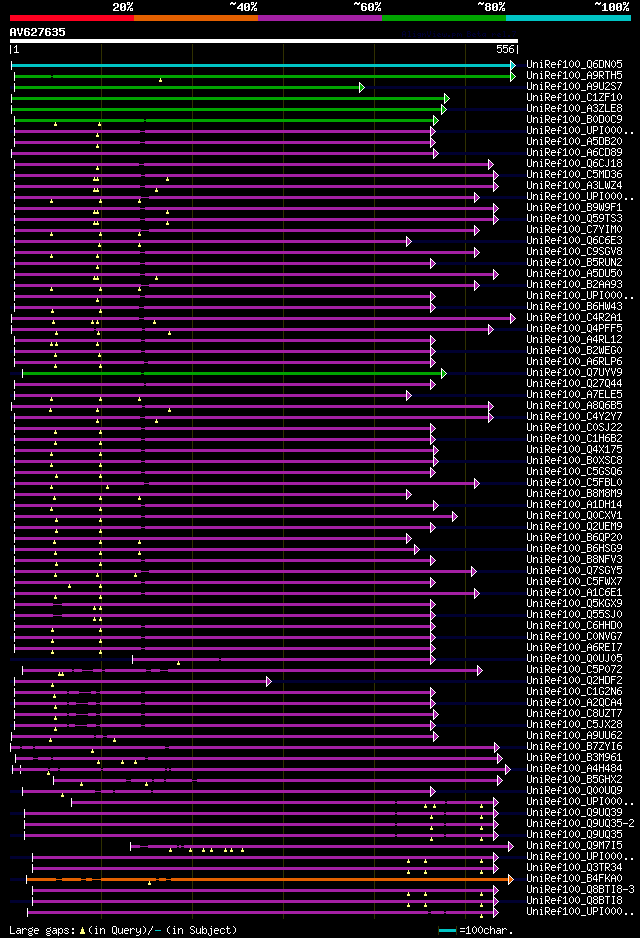Viewport: 640px width, 938px height.
Task: Select the UniRef100_A1C6E1 label
Action: click(574, 592)
